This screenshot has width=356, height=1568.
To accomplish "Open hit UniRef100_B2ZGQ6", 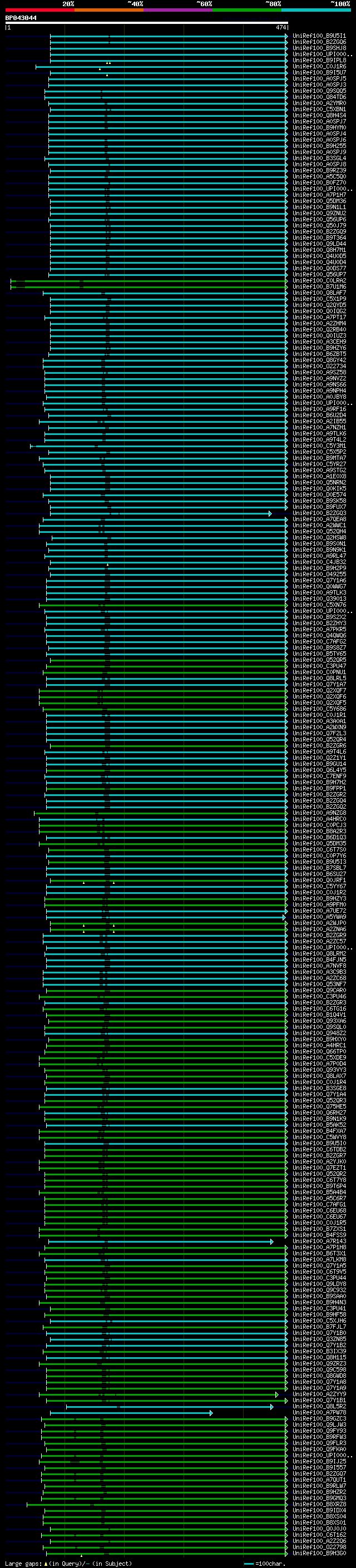I will 319,42.
